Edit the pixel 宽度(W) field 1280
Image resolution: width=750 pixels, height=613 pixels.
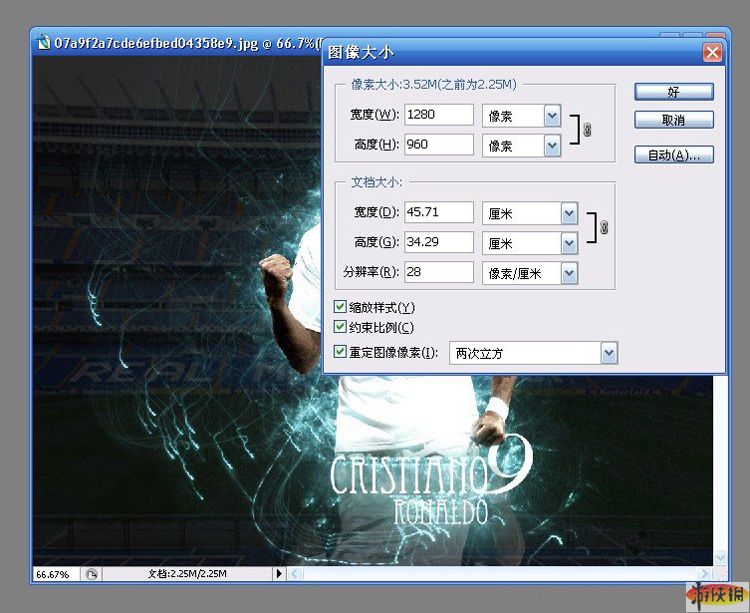(439, 115)
